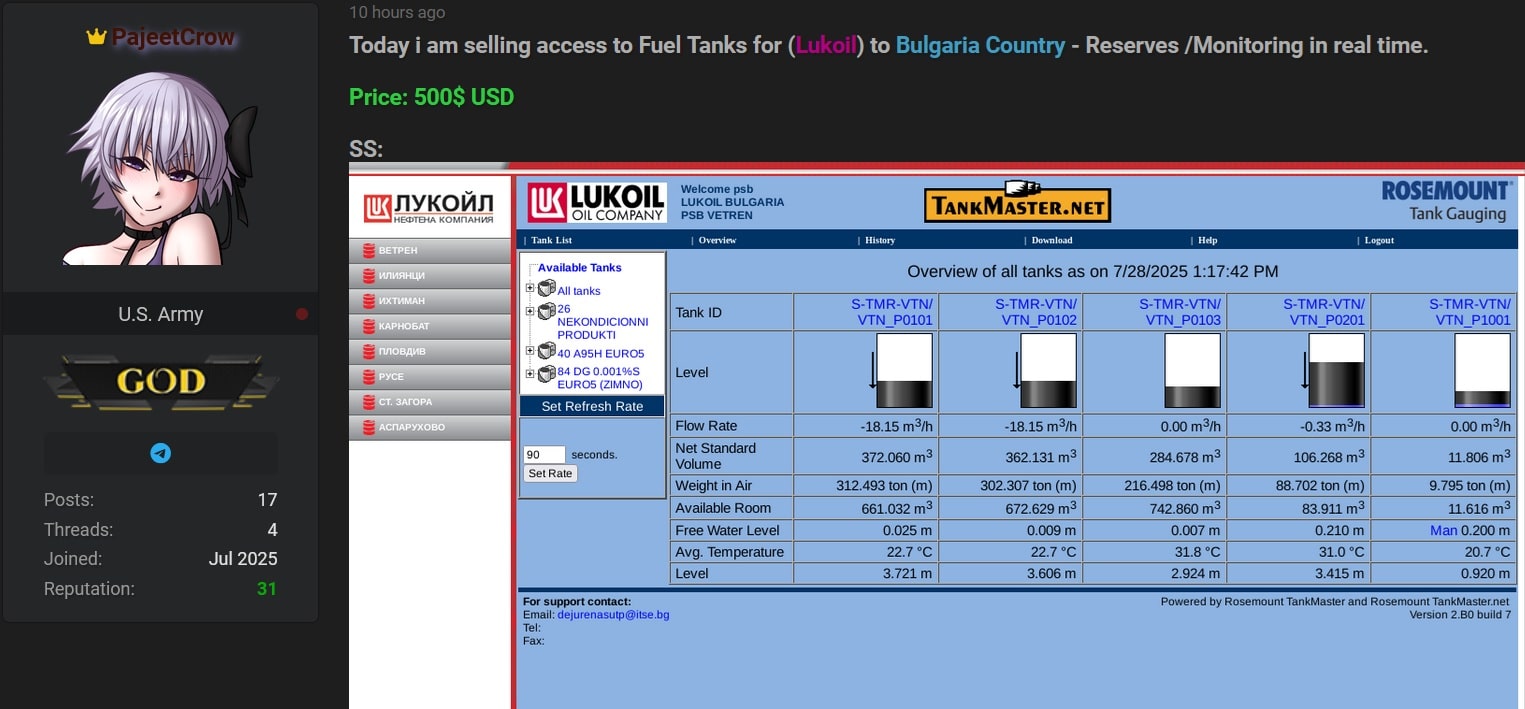Image resolution: width=1525 pixels, height=709 pixels.
Task: Click the 742.860 m3 Available Room value
Action: point(1186,508)
